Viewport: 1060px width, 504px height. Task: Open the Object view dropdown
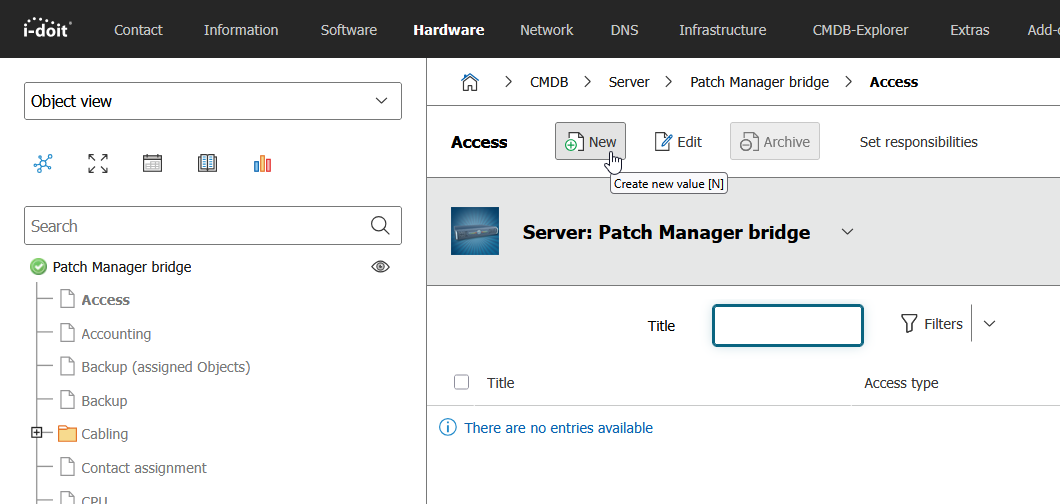[x=213, y=101]
